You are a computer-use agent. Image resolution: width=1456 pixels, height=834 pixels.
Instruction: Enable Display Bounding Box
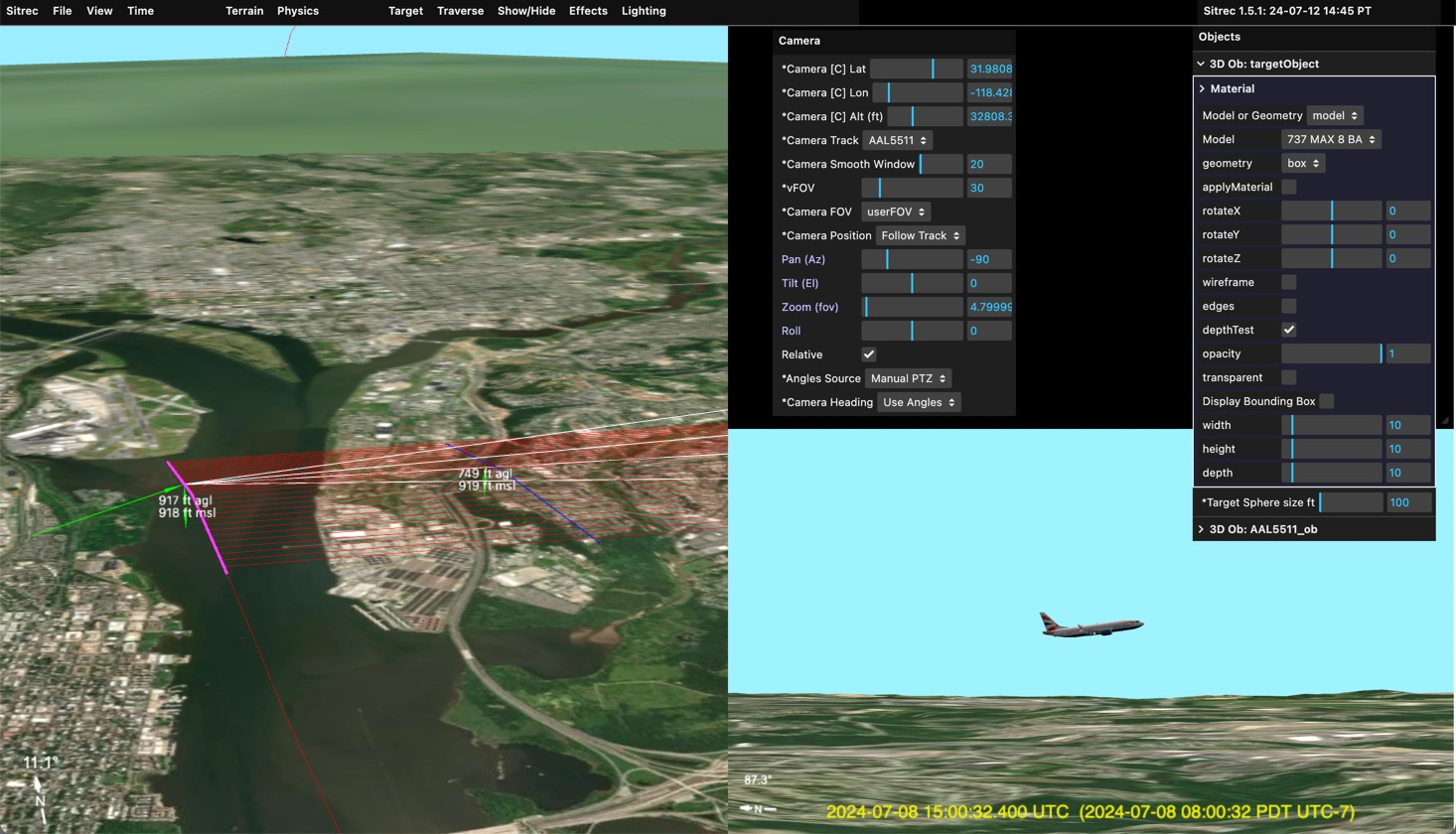click(x=1327, y=401)
